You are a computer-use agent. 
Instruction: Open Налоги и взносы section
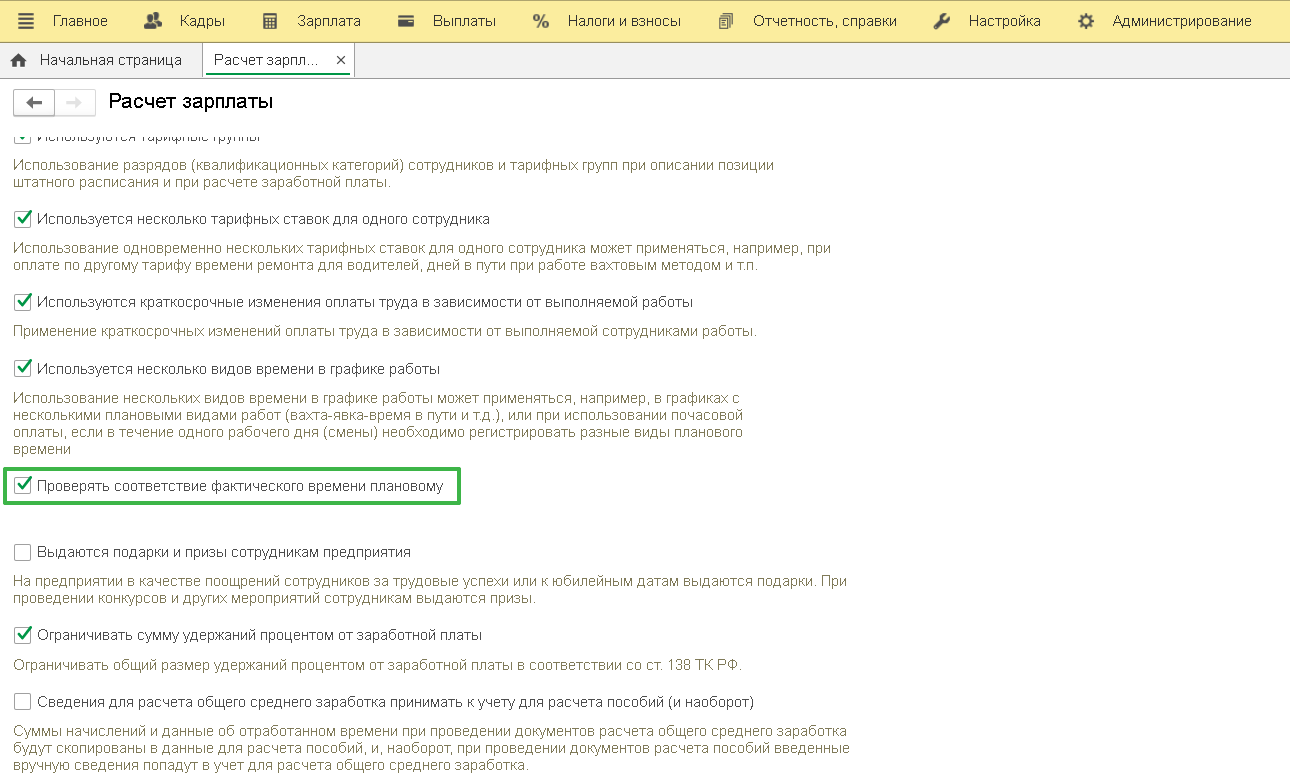pyautogui.click(x=624, y=21)
